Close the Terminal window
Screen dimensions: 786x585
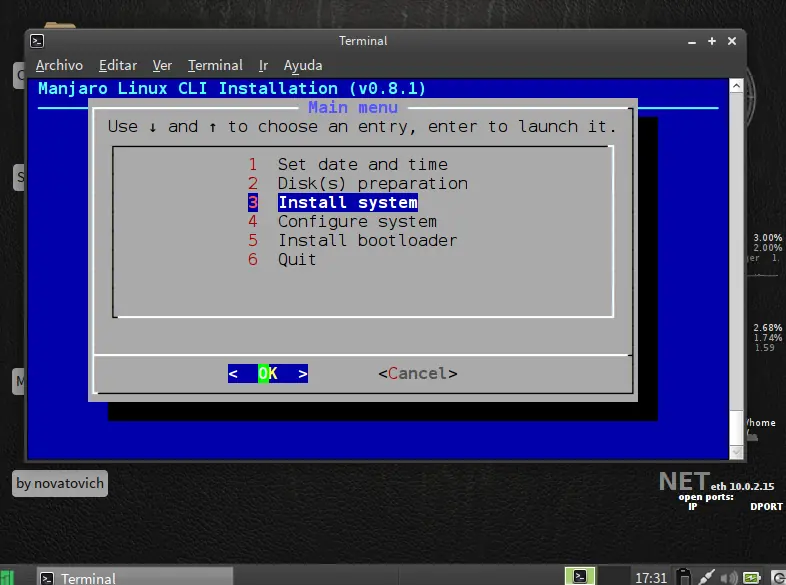tap(732, 41)
